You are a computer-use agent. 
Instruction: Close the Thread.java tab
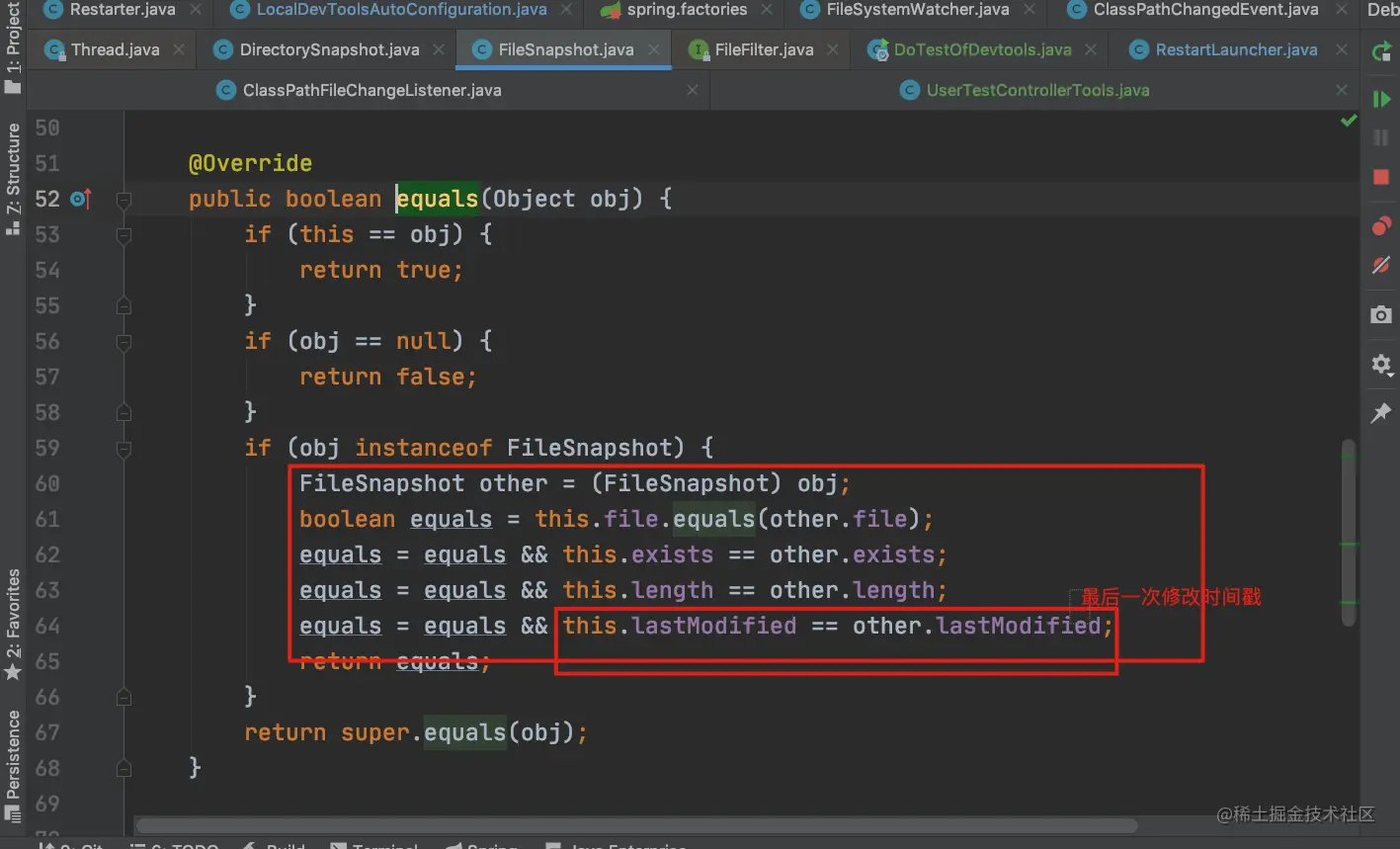tap(179, 49)
